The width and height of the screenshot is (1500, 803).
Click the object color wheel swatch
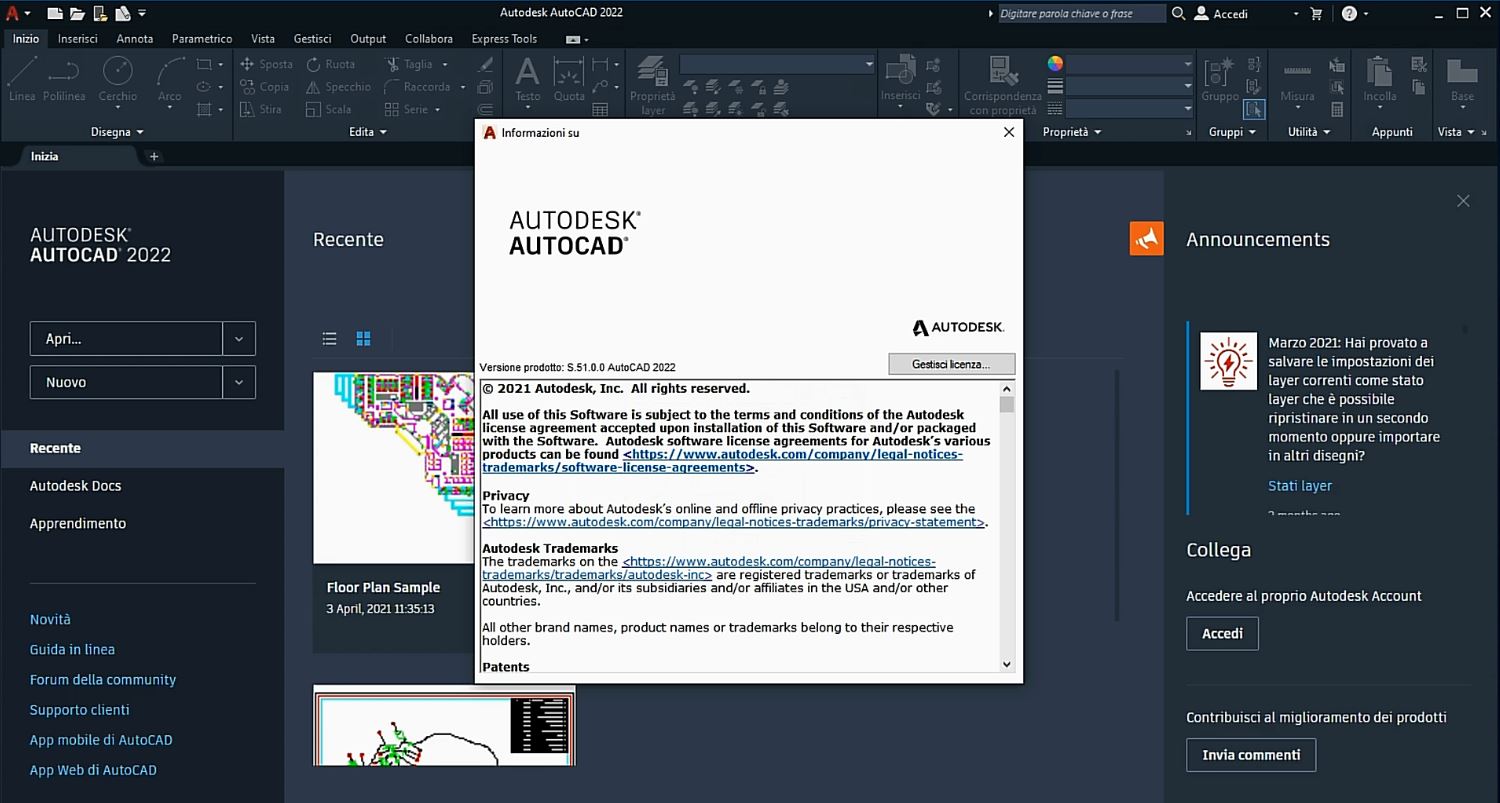(1055, 63)
